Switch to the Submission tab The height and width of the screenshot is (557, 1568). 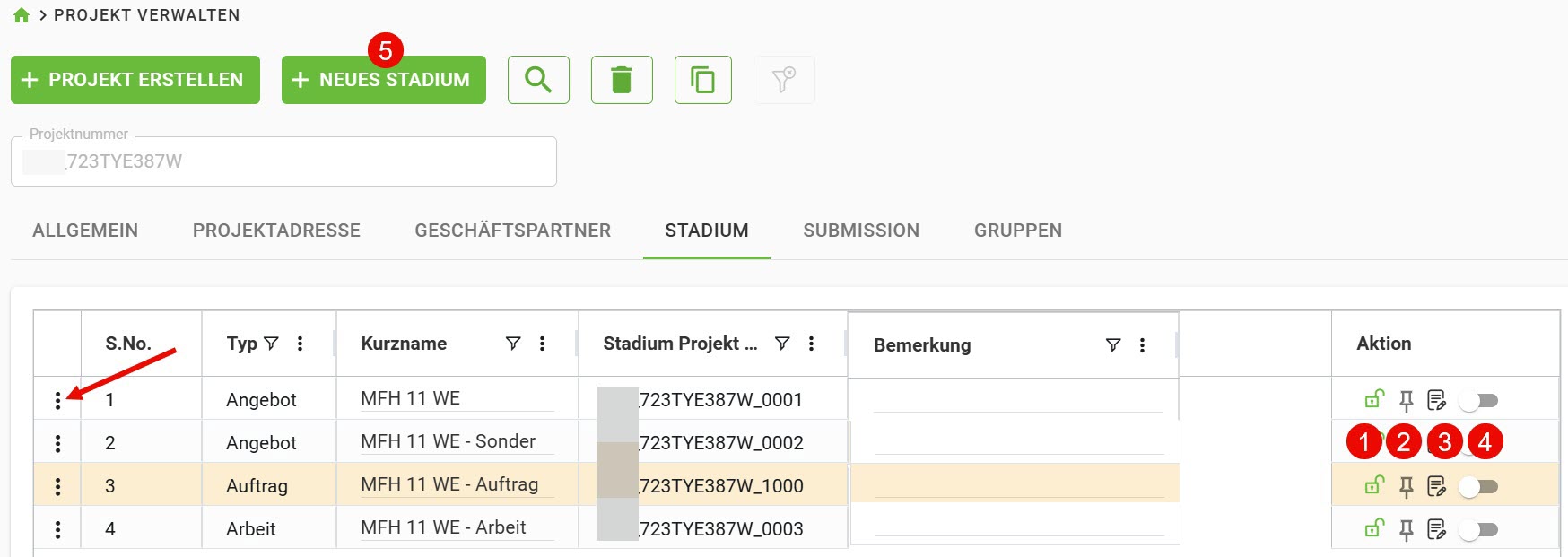click(x=861, y=231)
